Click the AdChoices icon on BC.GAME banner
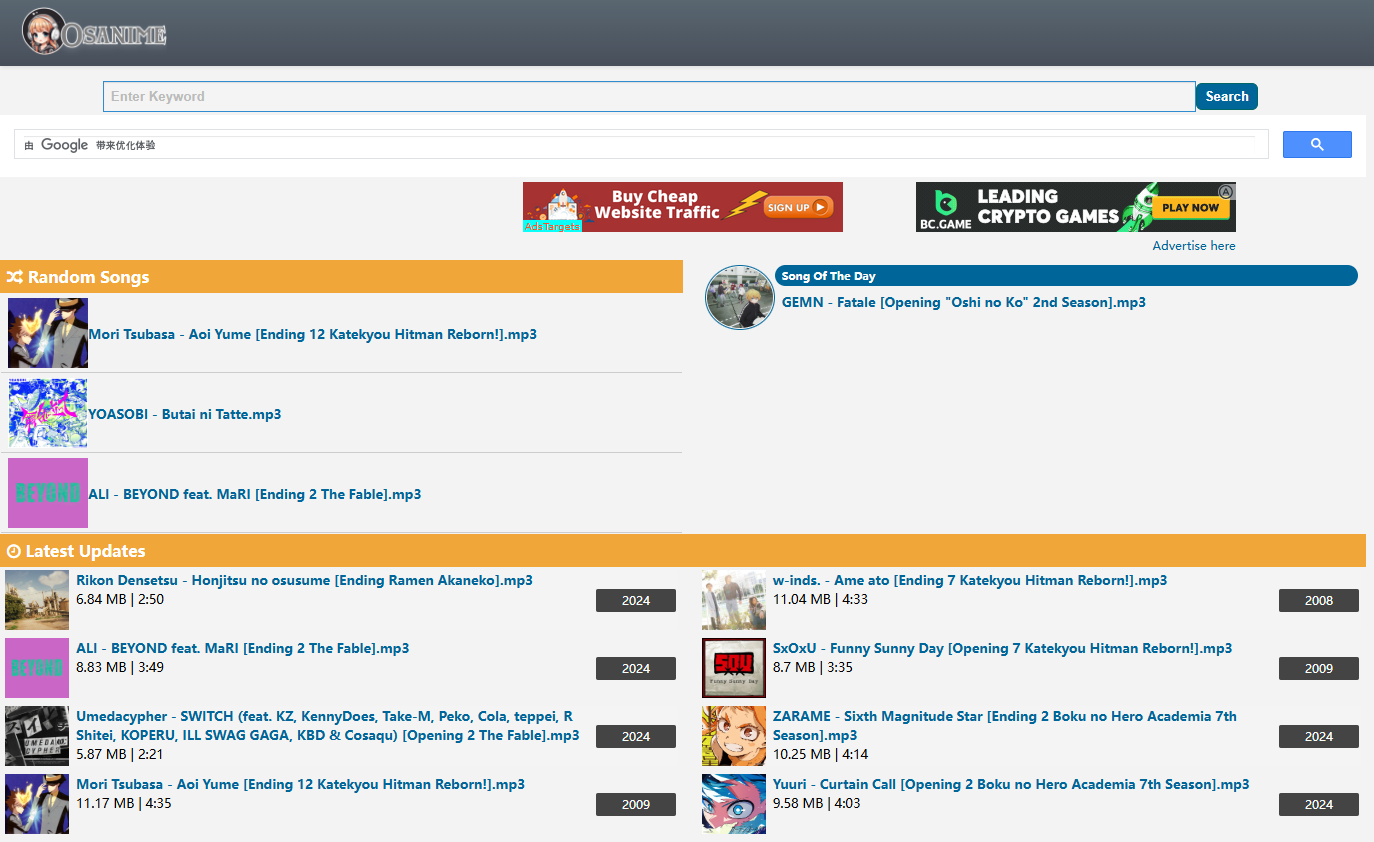1374x842 pixels. click(1226, 191)
